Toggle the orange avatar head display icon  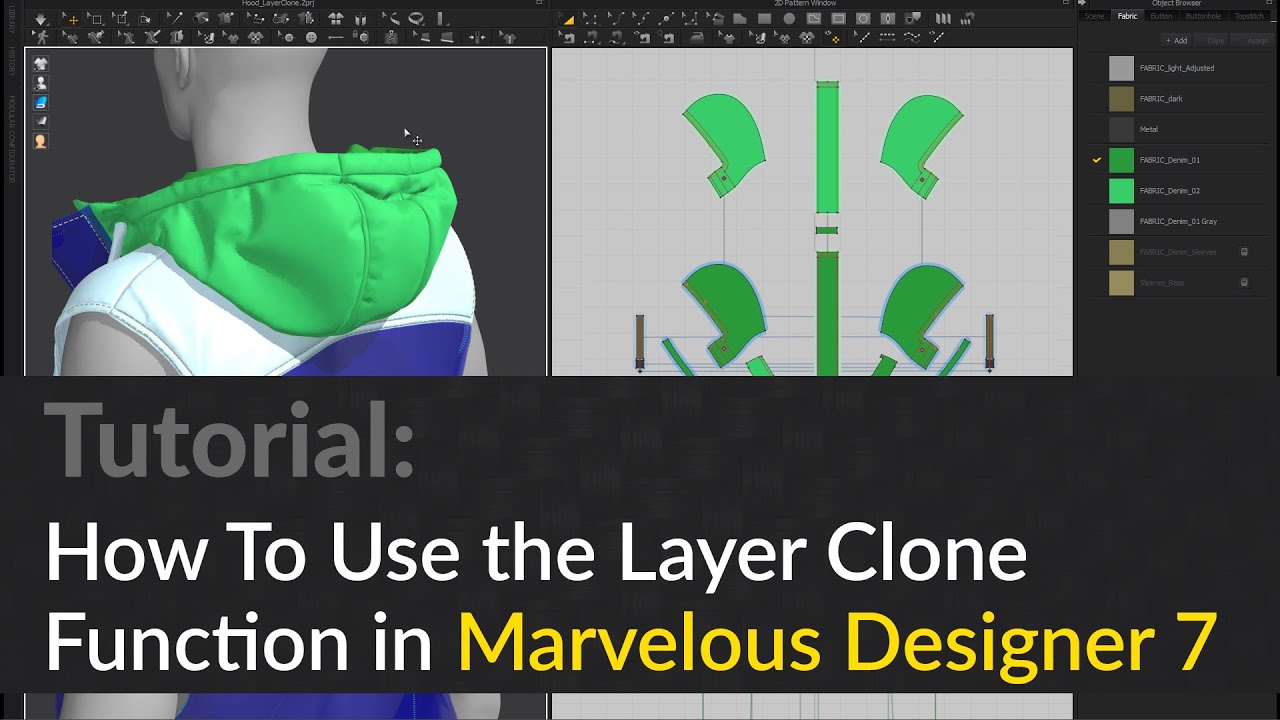click(x=40, y=142)
